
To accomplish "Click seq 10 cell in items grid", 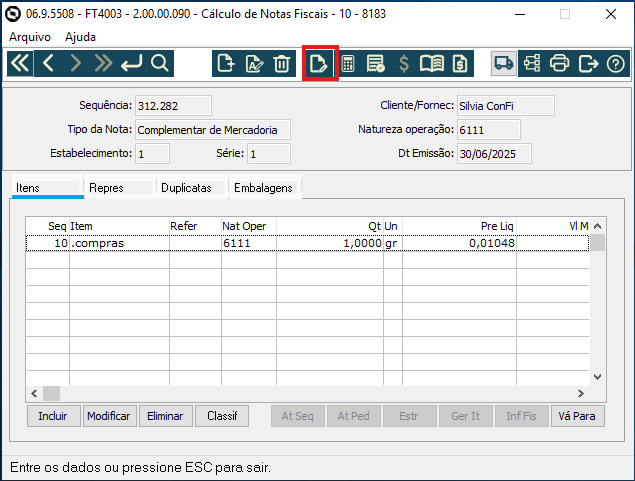I will coord(48,243).
